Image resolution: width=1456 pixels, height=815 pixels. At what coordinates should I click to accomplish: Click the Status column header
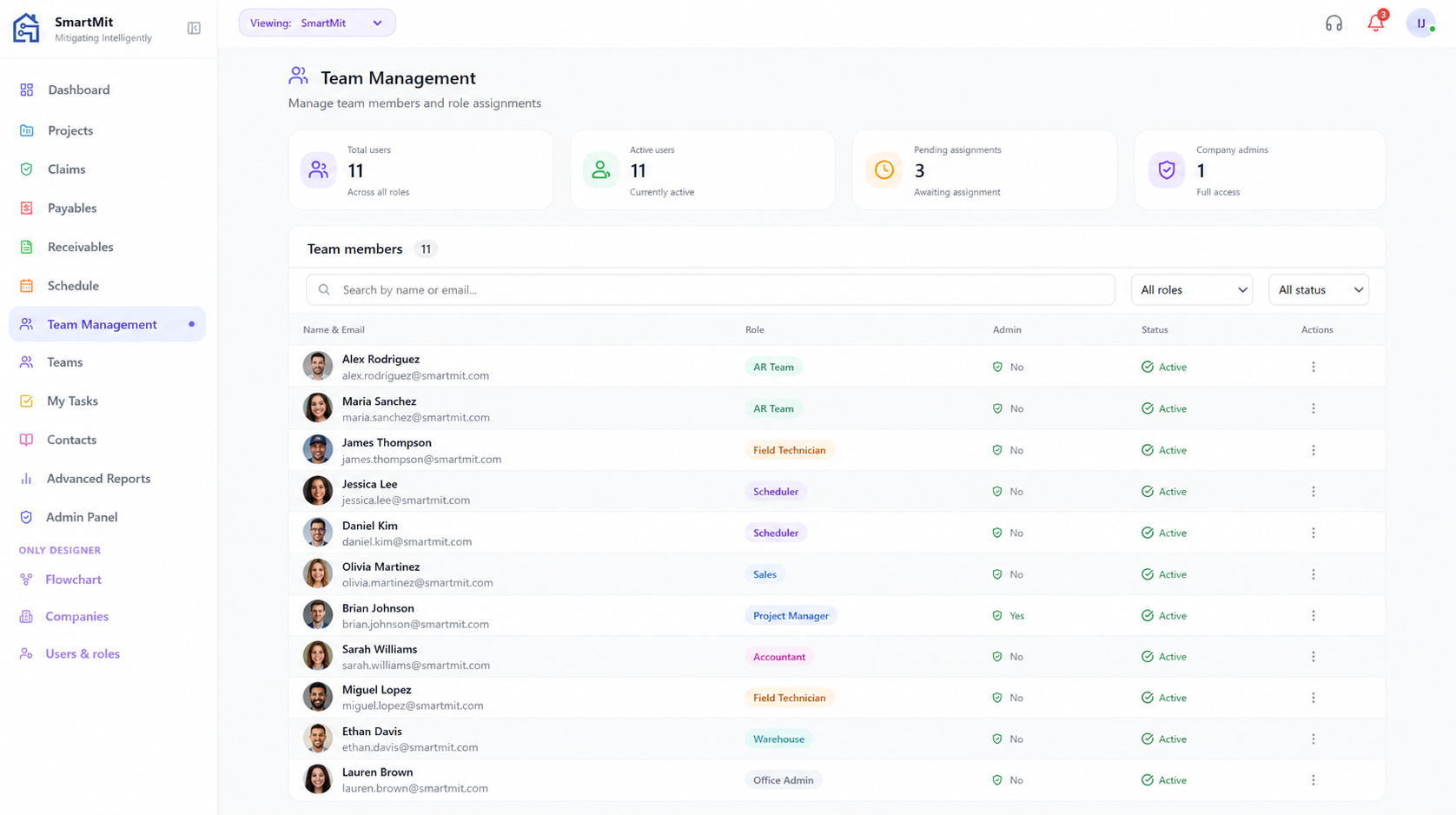point(1155,330)
